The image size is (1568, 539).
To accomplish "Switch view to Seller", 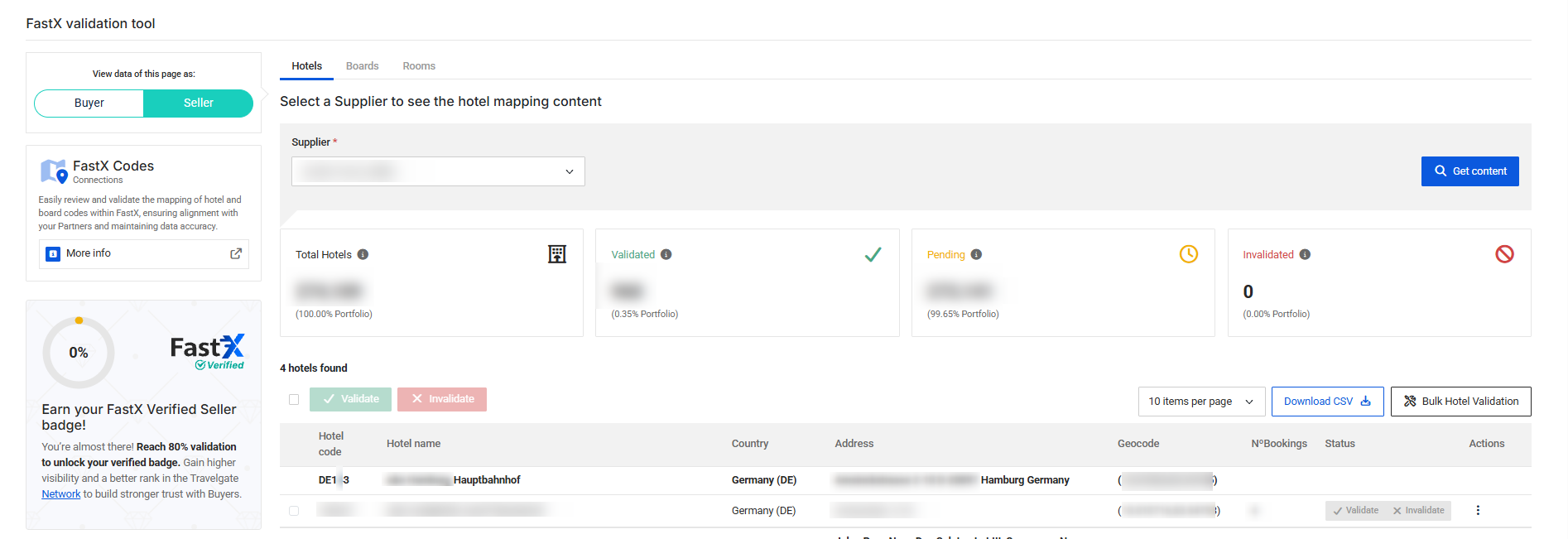I will [x=199, y=103].
